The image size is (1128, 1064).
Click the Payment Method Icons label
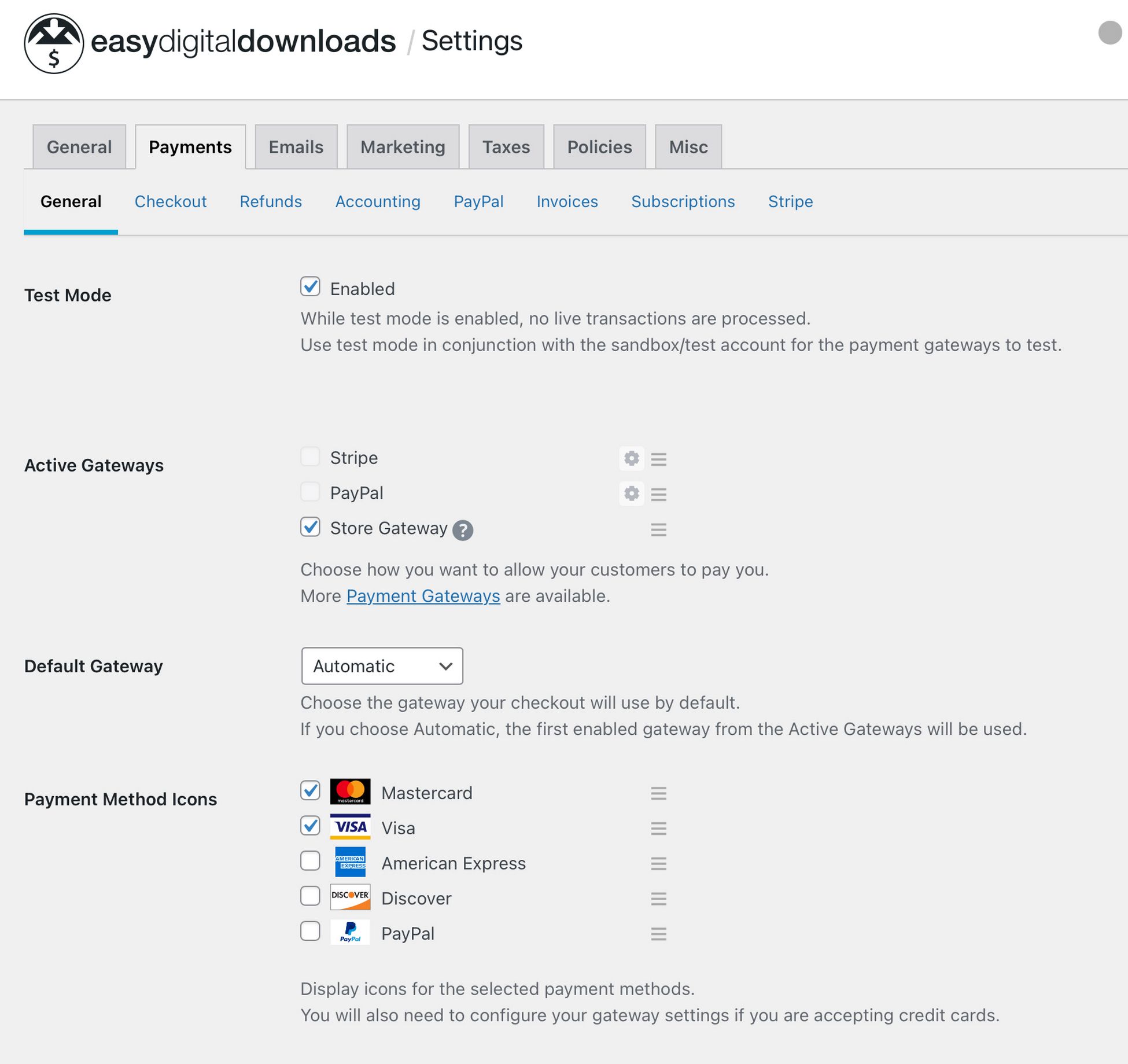tap(120, 799)
